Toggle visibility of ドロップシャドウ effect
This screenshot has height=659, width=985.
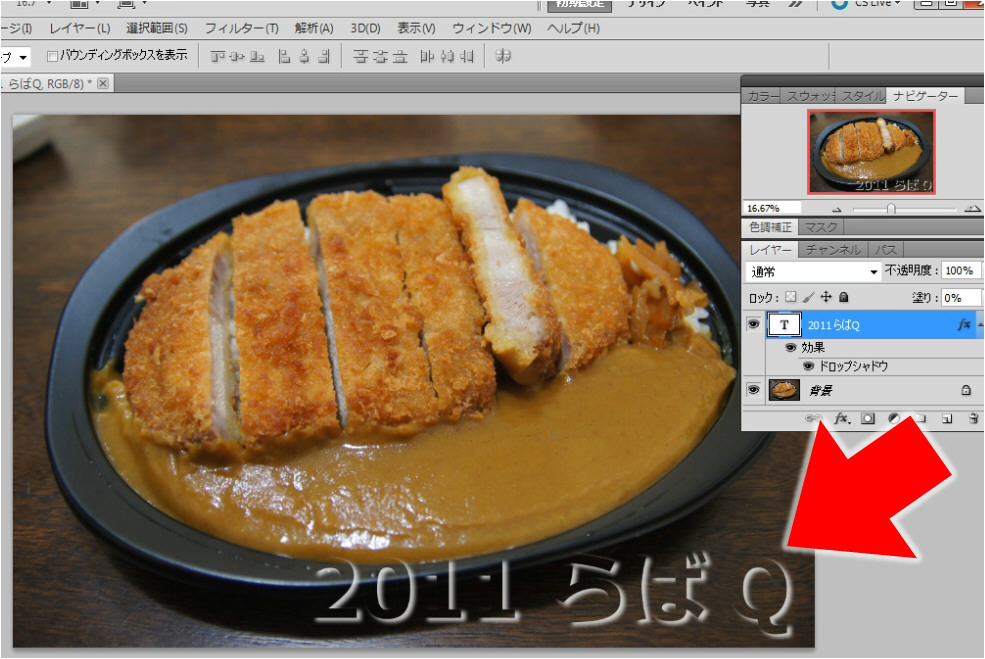[x=808, y=366]
